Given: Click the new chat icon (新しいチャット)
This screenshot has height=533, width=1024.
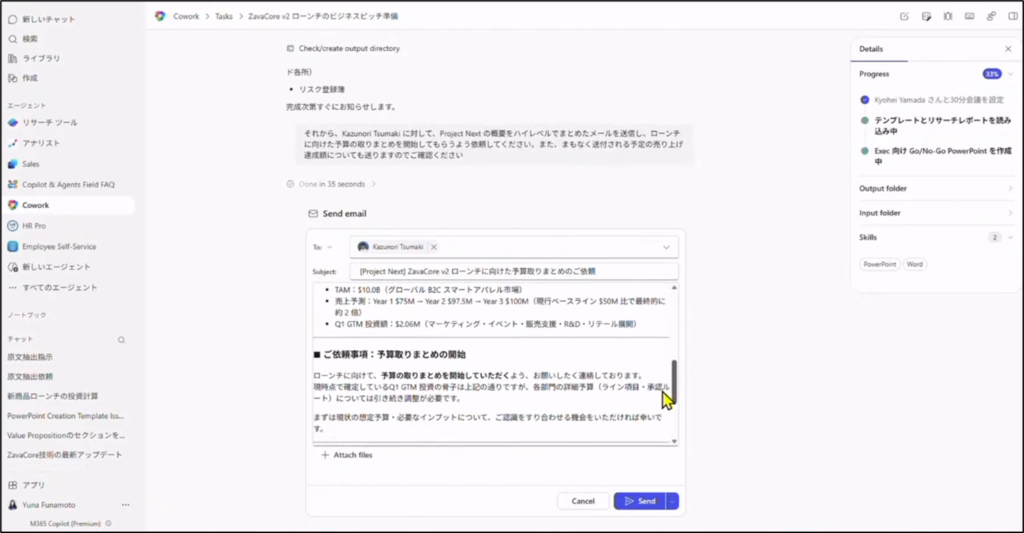Looking at the screenshot, I should [x=13, y=19].
